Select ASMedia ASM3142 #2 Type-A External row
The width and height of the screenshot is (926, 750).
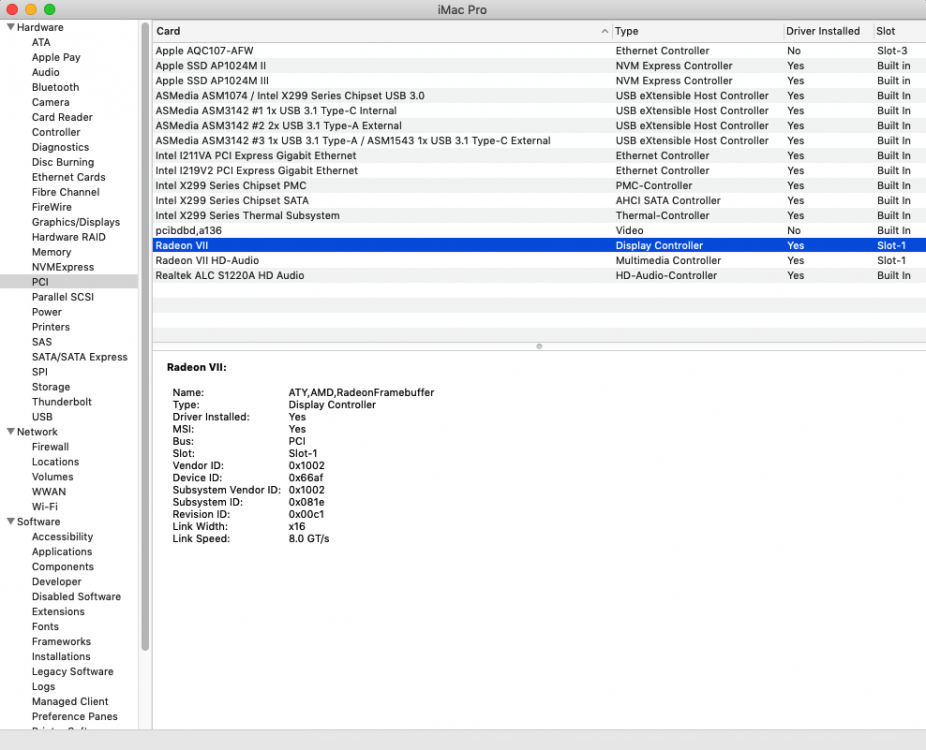tap(539, 126)
